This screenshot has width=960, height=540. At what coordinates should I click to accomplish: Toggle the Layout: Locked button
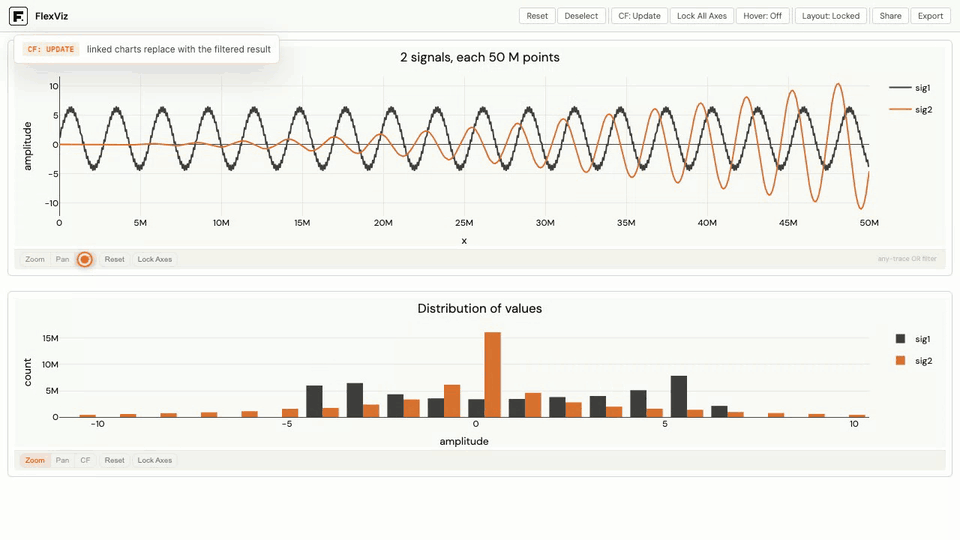(830, 16)
